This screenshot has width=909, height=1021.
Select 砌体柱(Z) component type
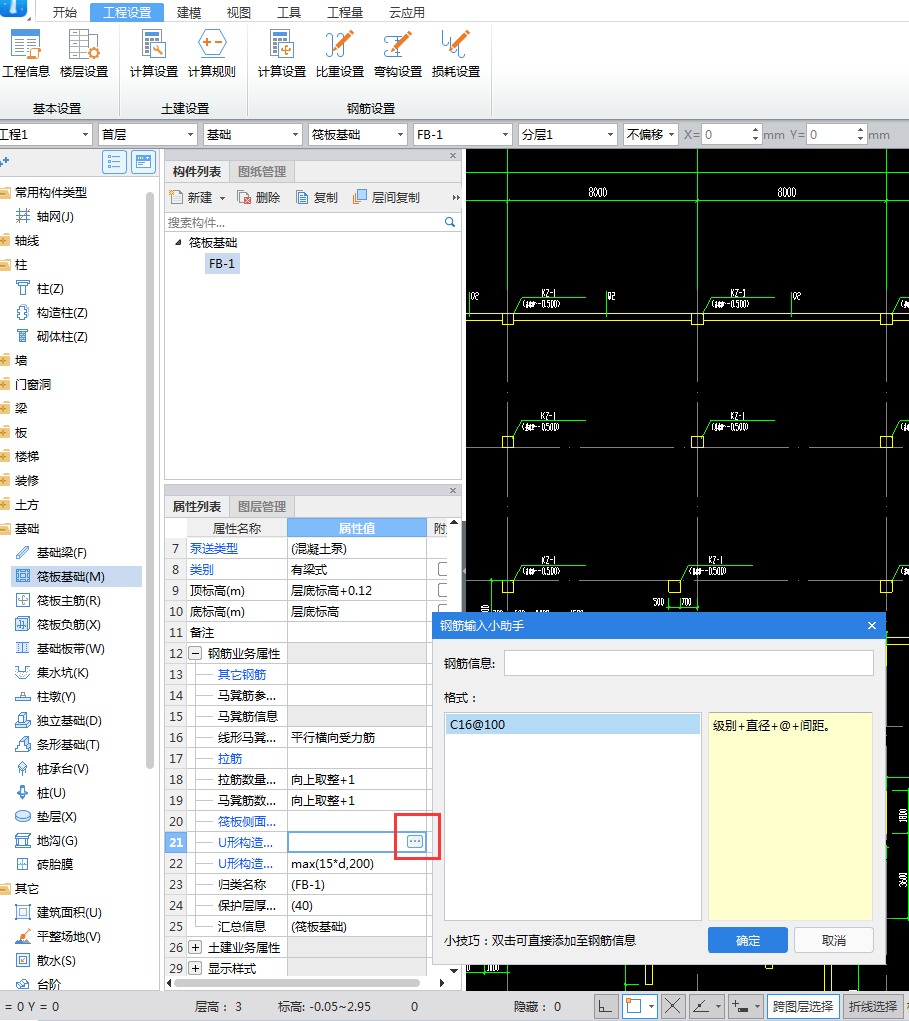[x=52, y=337]
